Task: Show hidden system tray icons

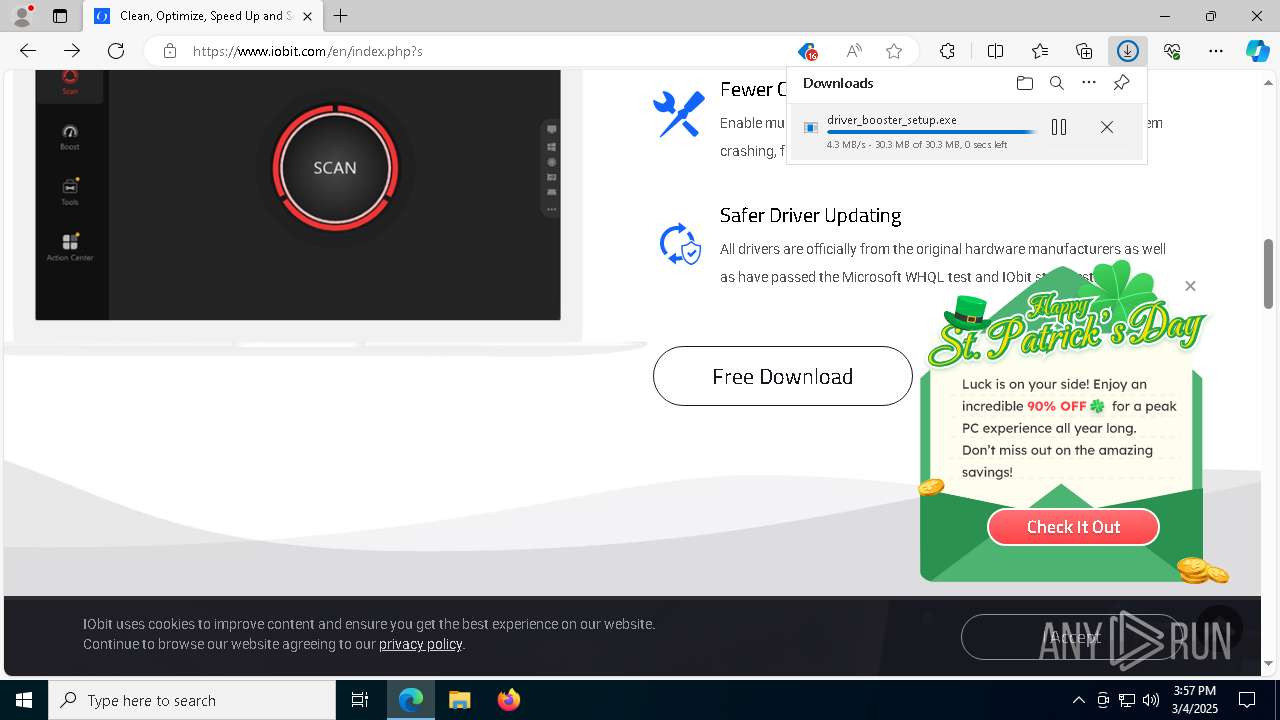Action: pos(1078,700)
